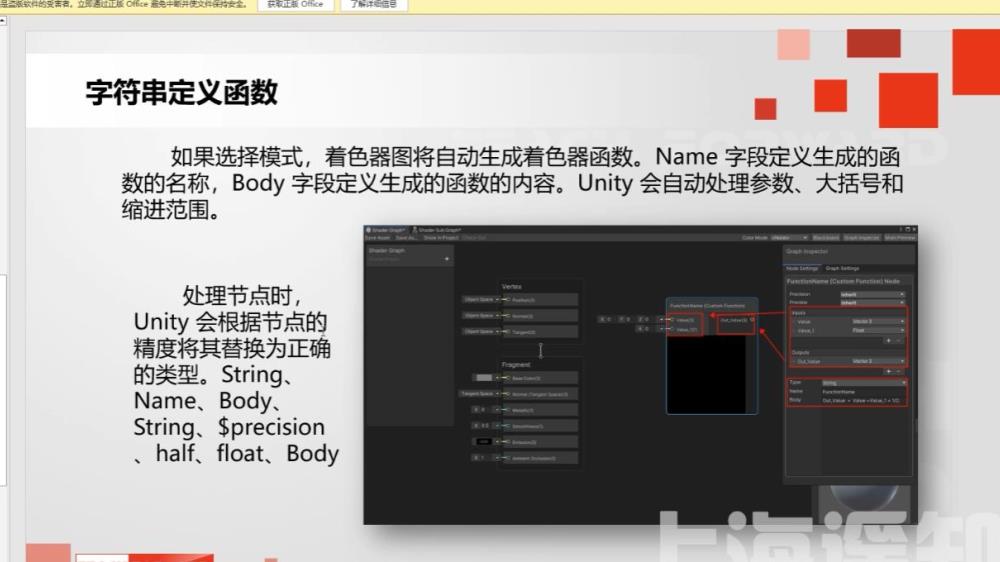Open Tangent Space dropdown beside Normal
Image resolution: width=1000 pixels, height=562 pixels.
[x=478, y=394]
